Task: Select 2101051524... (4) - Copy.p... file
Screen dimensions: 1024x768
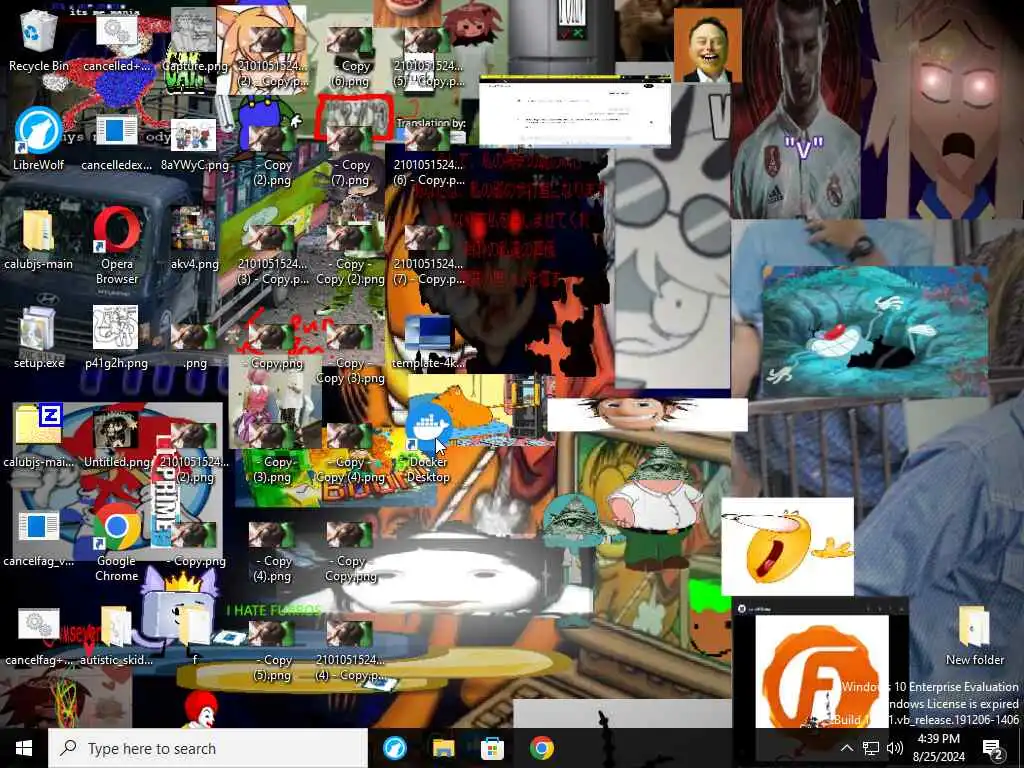Action: 349,650
